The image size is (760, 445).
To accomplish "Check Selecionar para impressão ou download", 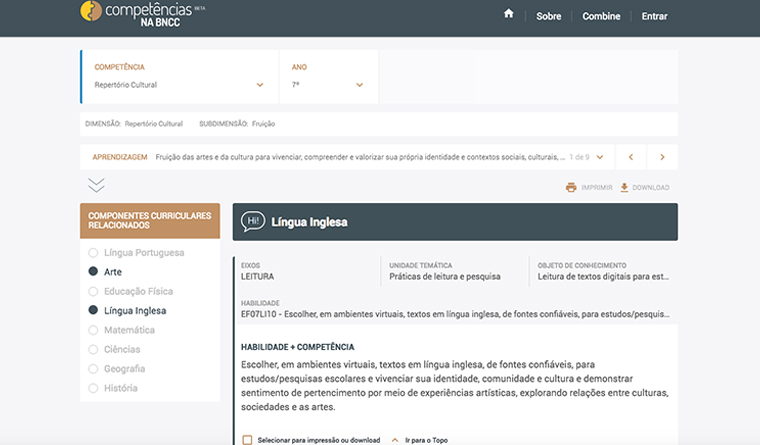I will coord(247,440).
